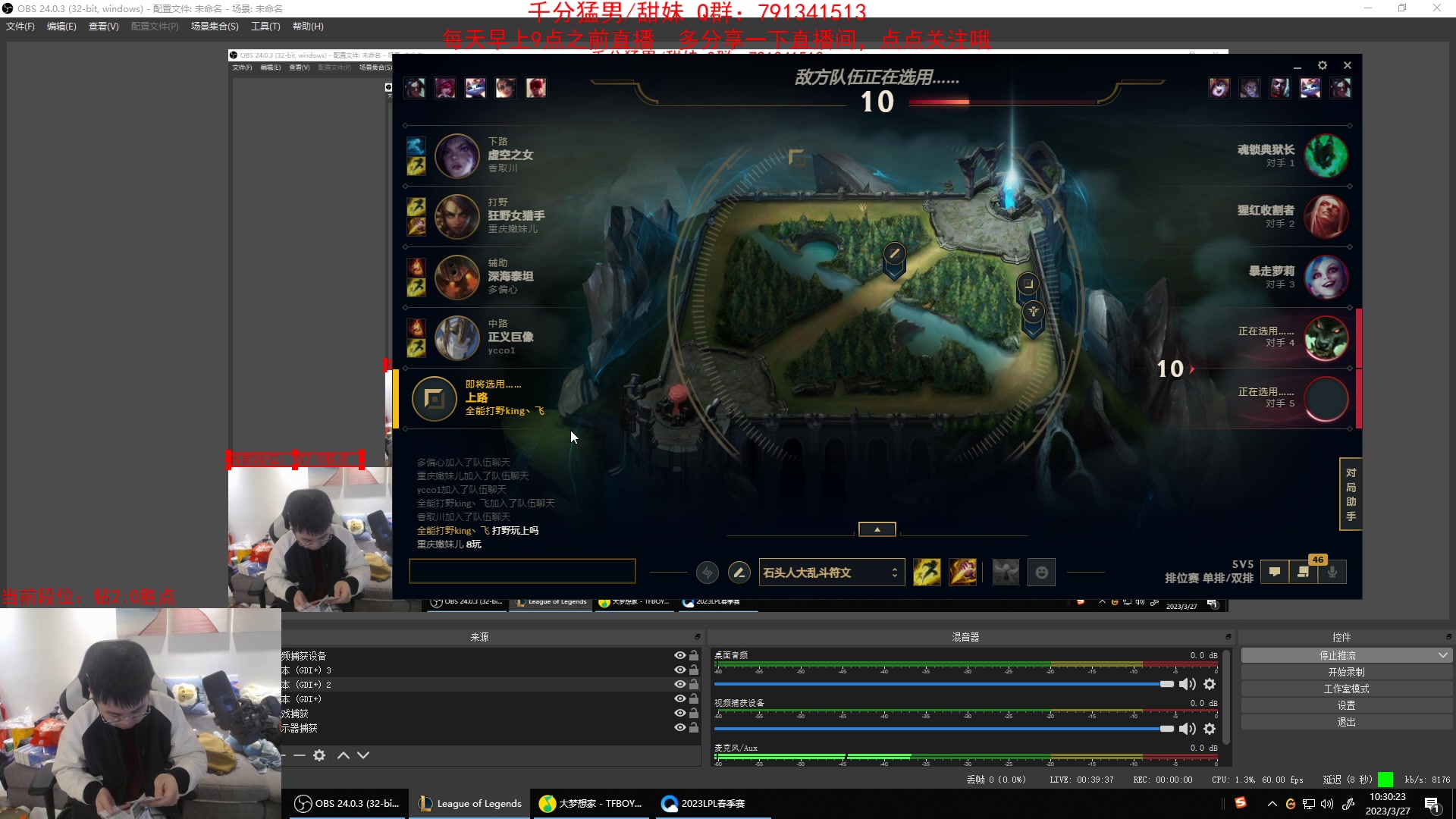Open the network tray icon
1456x819 pixels.
click(1309, 804)
